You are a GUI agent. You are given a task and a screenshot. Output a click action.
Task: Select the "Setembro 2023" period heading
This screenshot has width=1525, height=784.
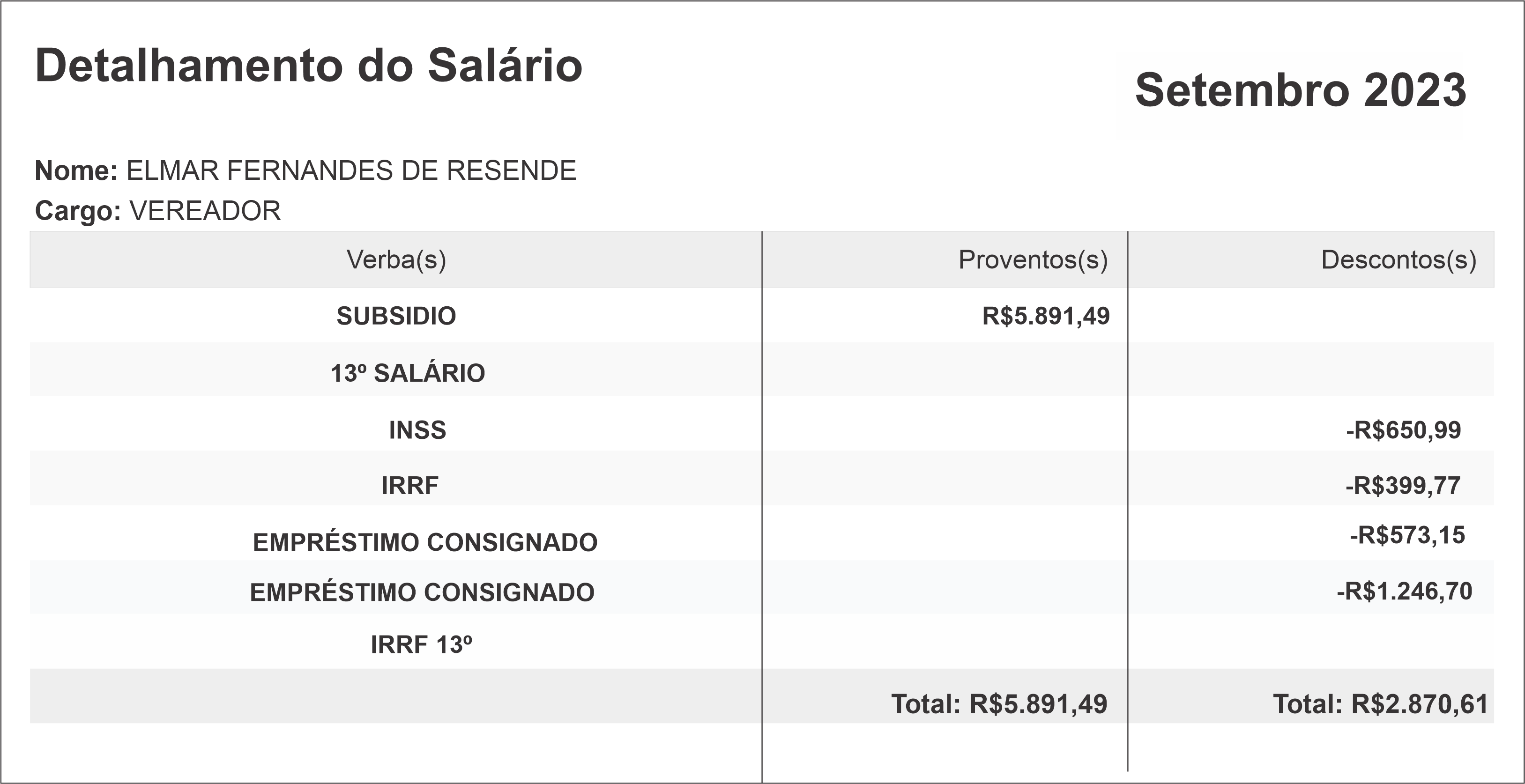1300,90
